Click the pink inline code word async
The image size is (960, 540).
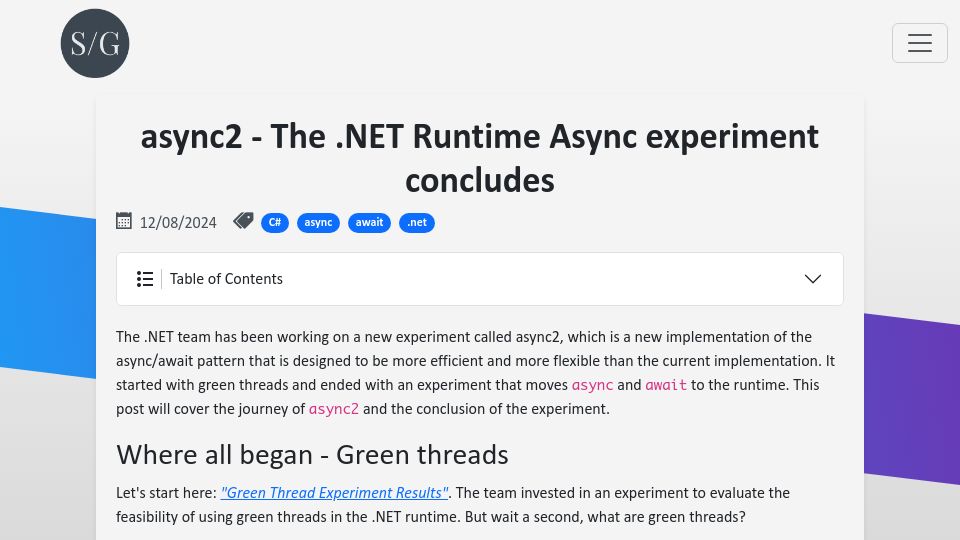[x=592, y=385]
